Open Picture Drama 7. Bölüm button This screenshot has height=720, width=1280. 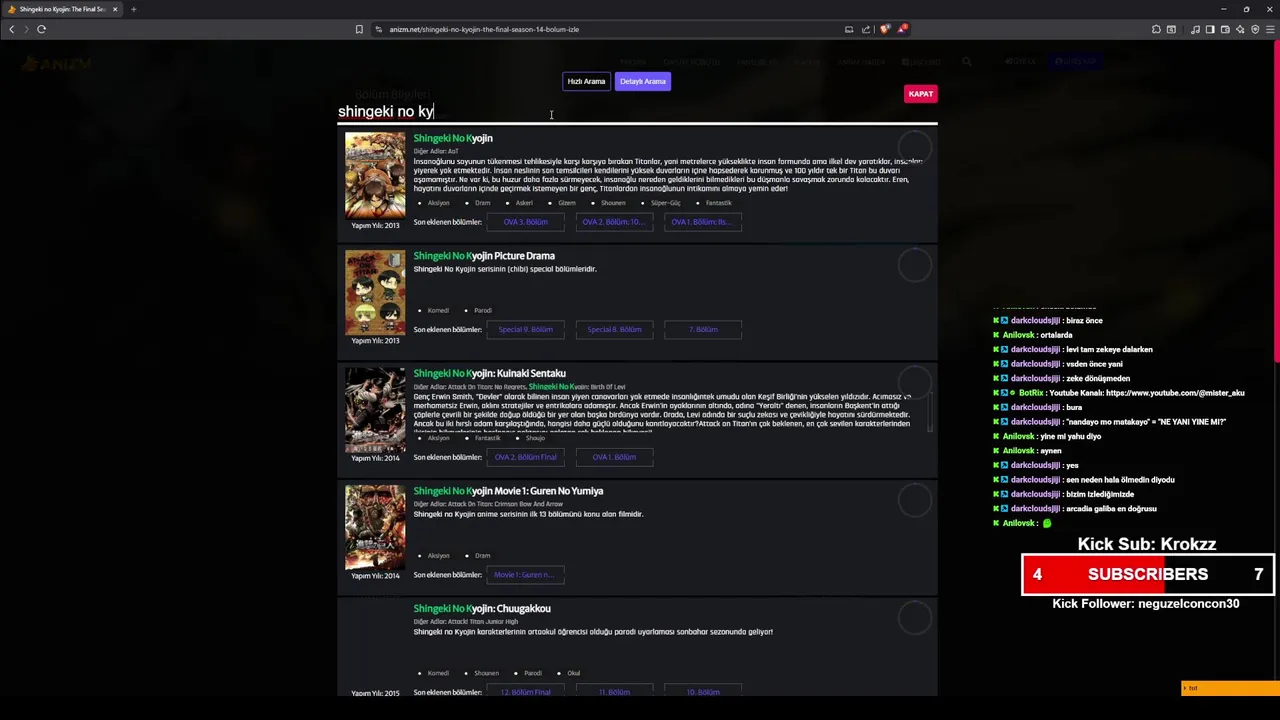click(703, 329)
